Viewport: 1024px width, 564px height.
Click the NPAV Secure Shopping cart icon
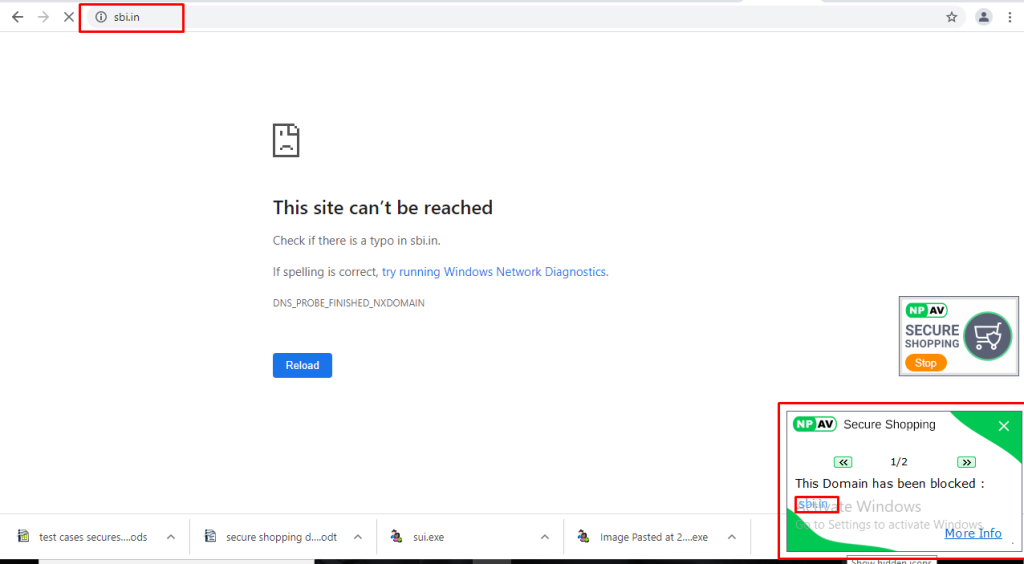click(986, 336)
